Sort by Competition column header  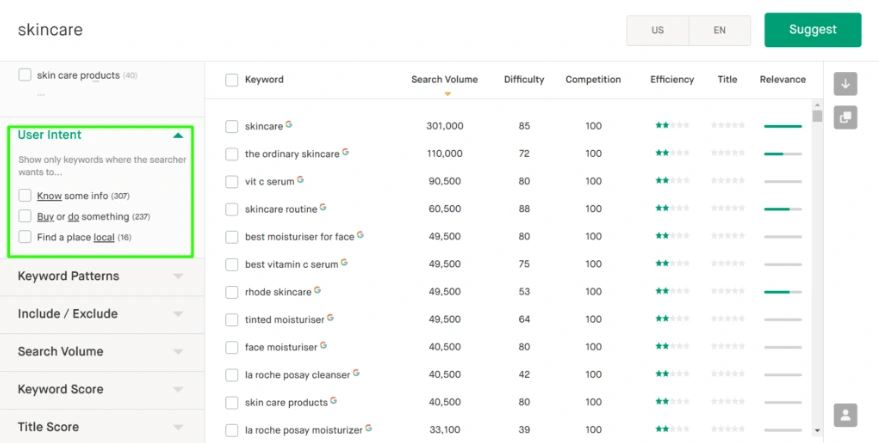(593, 80)
